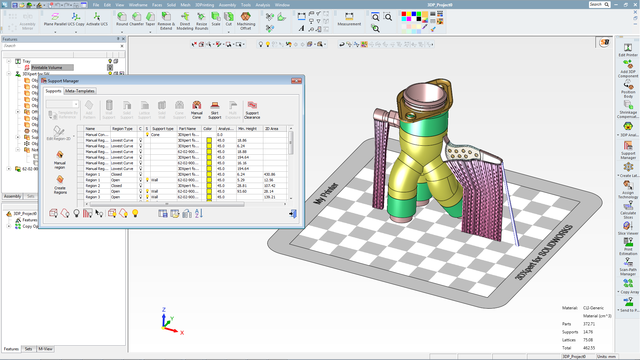The width and height of the screenshot is (640, 360).
Task: Click the Plane Parallel tool
Action: [x=55, y=19]
